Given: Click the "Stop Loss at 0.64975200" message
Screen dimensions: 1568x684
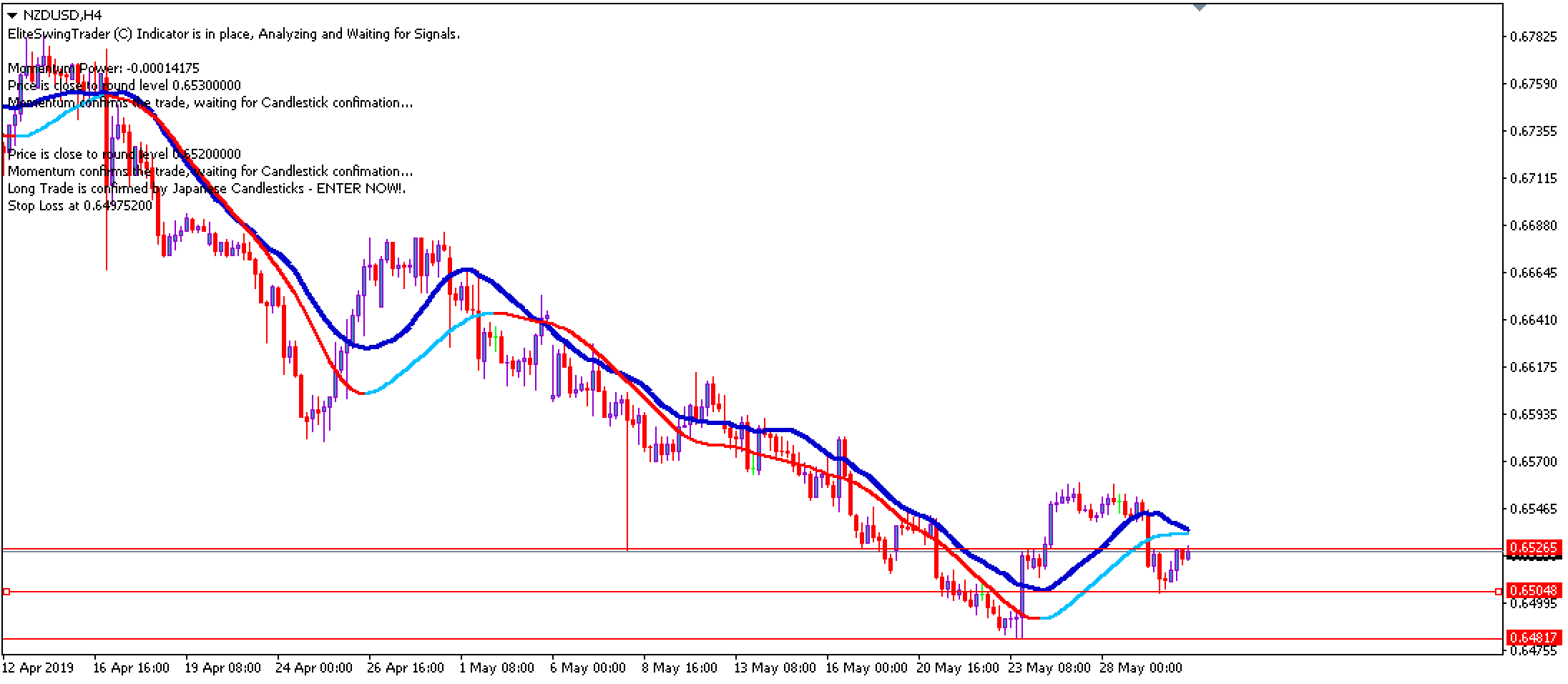Looking at the screenshot, I should click(x=79, y=205).
